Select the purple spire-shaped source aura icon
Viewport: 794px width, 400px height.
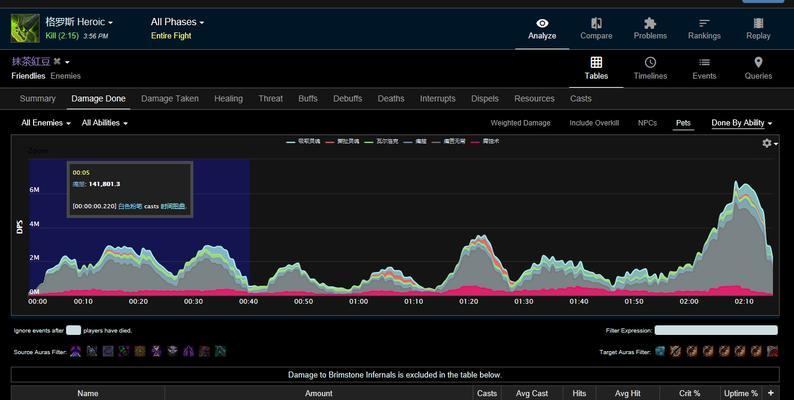(x=188, y=351)
